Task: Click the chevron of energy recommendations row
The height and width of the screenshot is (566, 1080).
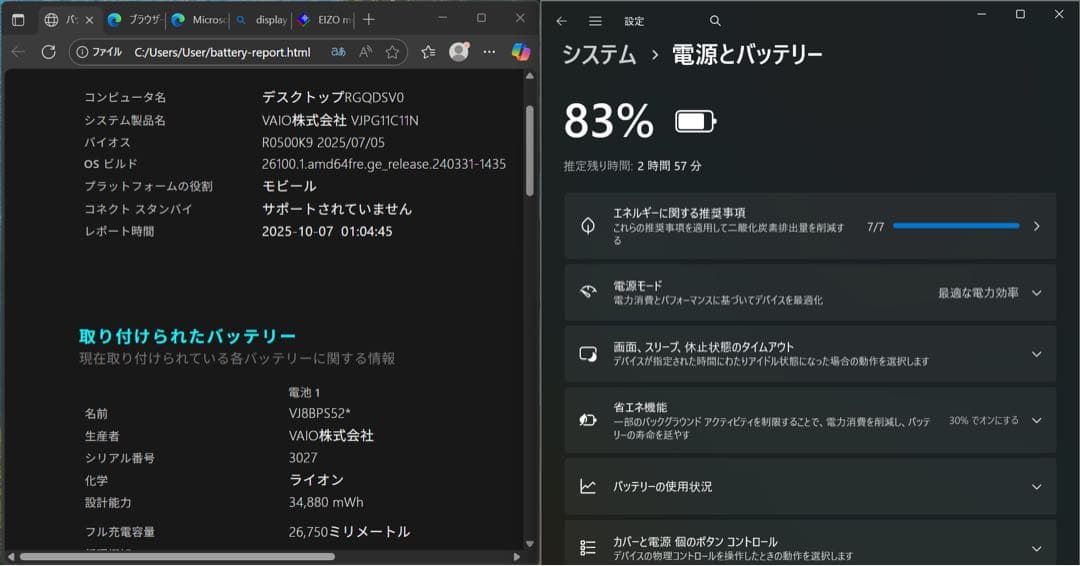Action: pyautogui.click(x=1037, y=227)
